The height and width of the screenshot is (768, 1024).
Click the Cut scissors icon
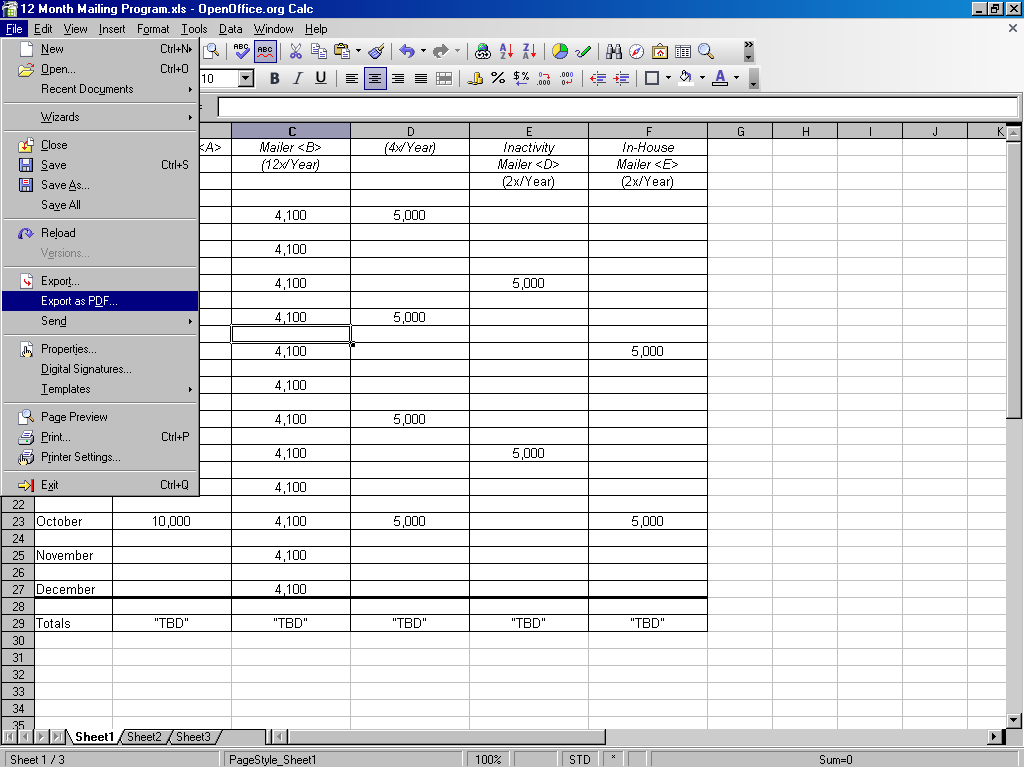[295, 51]
